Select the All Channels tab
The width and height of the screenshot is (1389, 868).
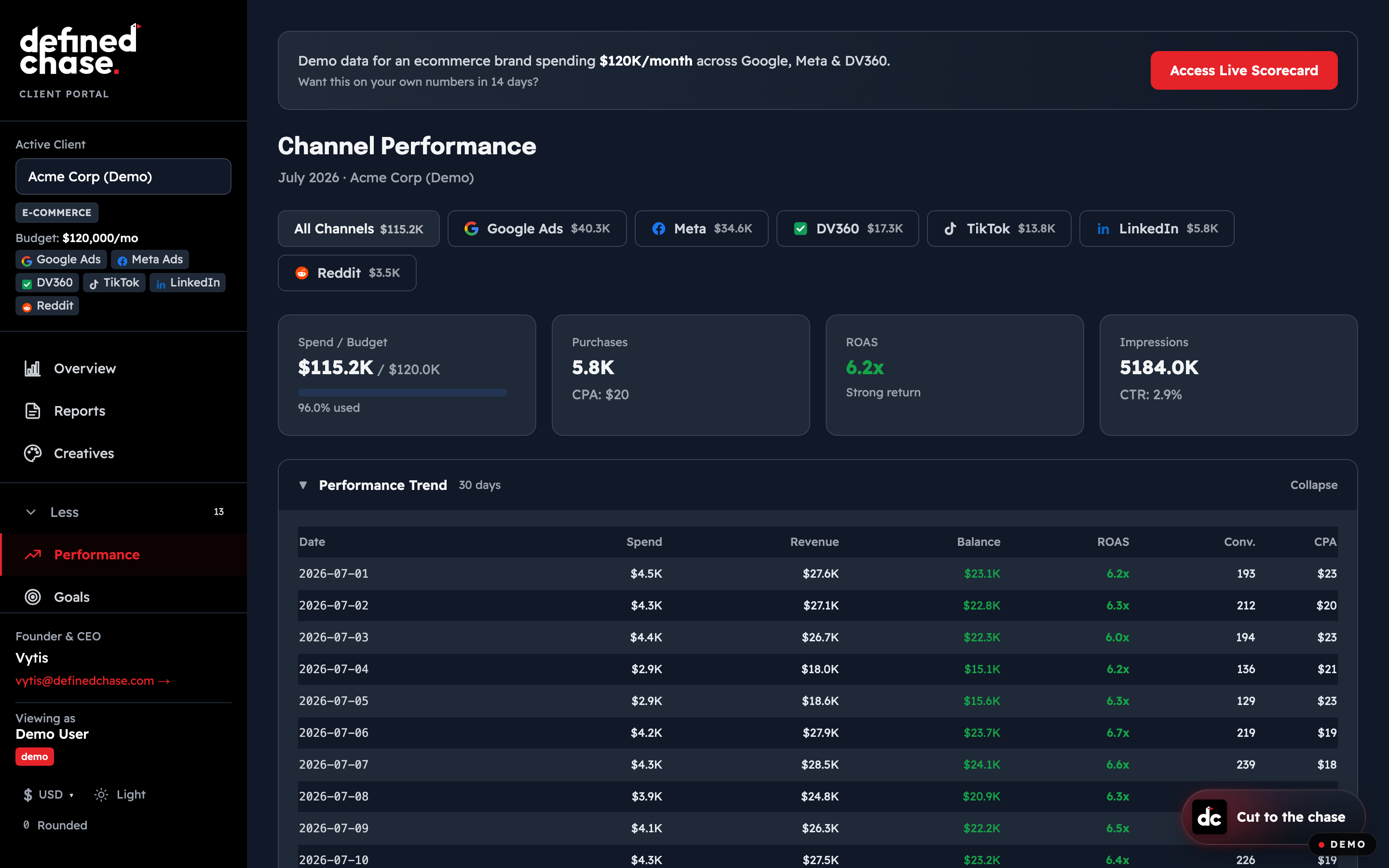(359, 229)
